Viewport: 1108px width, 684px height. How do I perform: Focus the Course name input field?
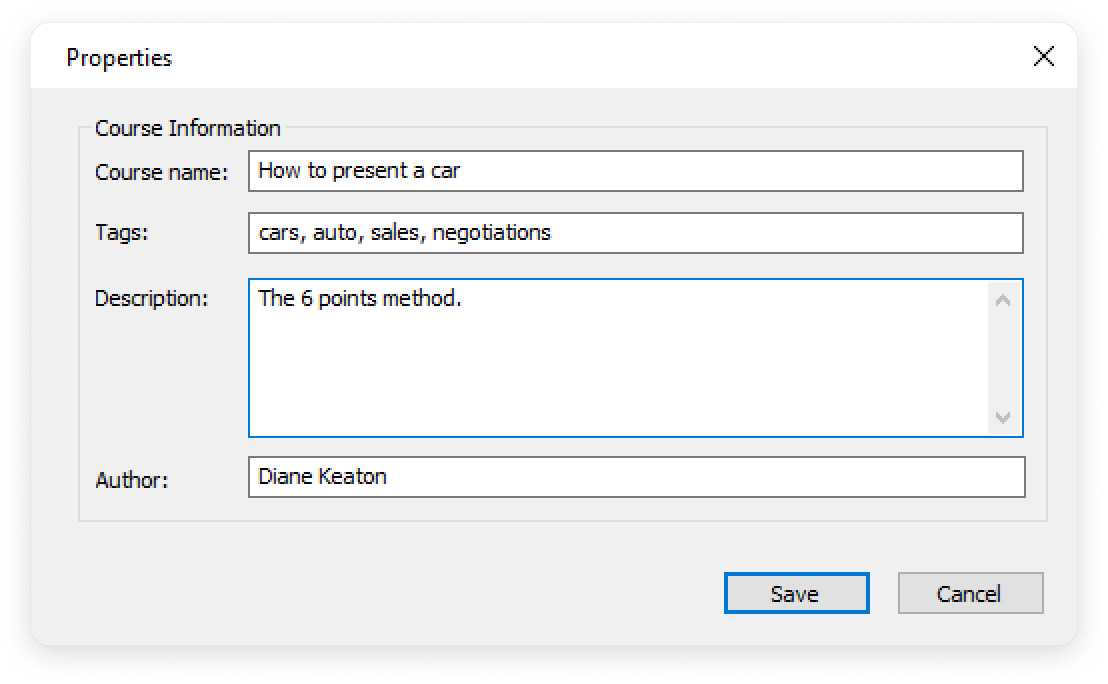tap(635, 171)
